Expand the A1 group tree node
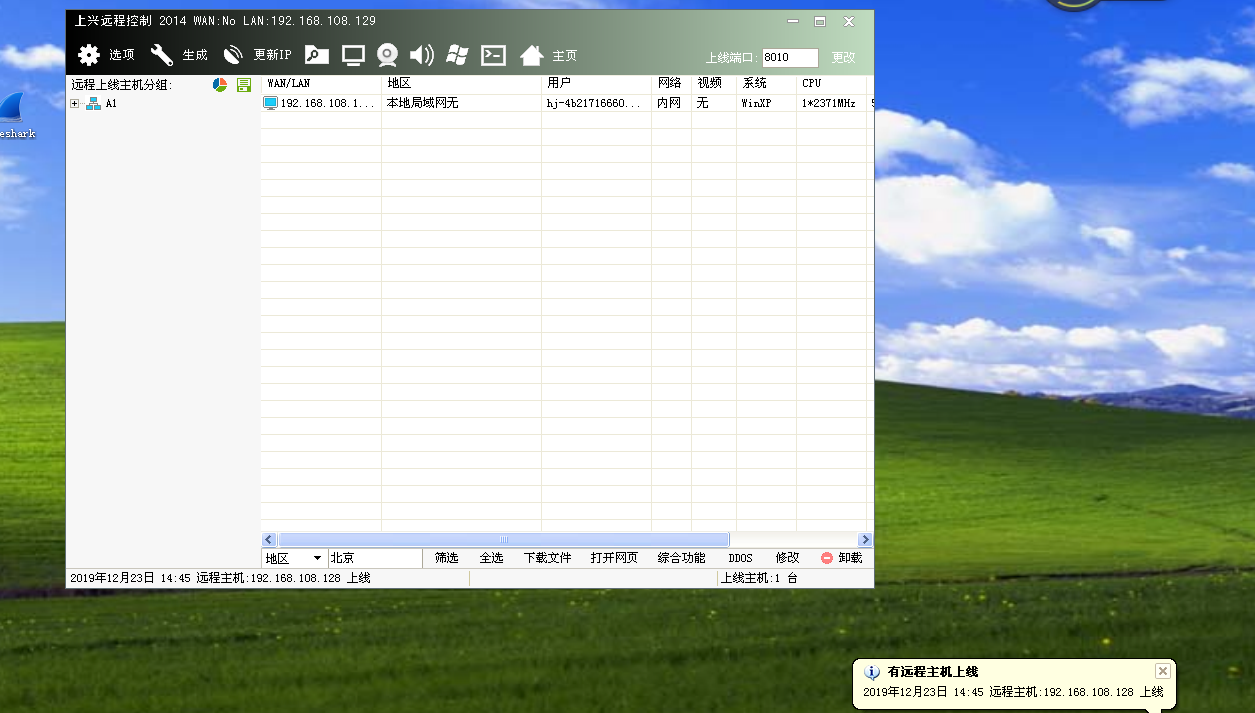Viewport: 1255px width, 713px height. pos(75,103)
